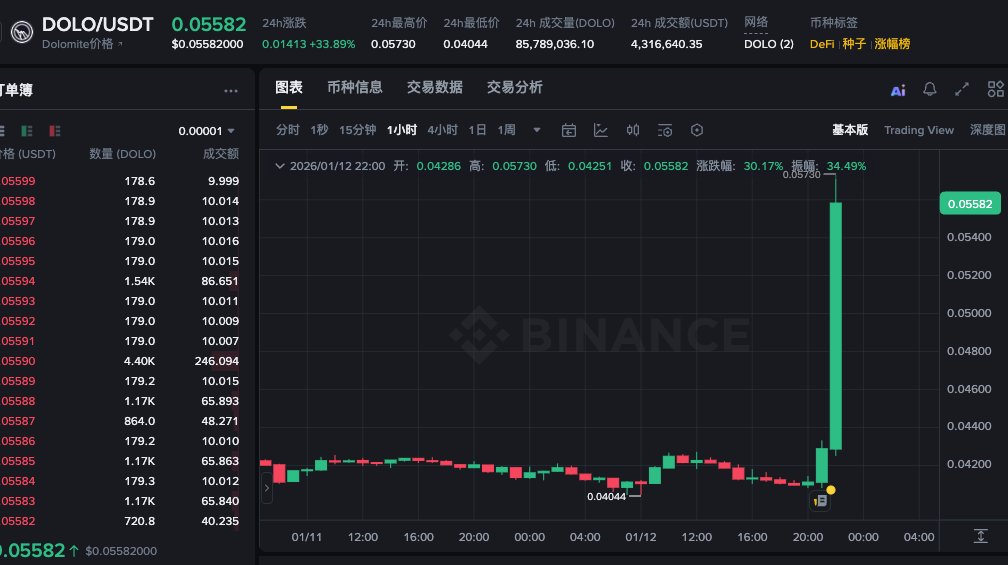Viewport: 1008px width, 565px height.
Task: Collapse the OHLC info chevron
Action: pos(280,166)
